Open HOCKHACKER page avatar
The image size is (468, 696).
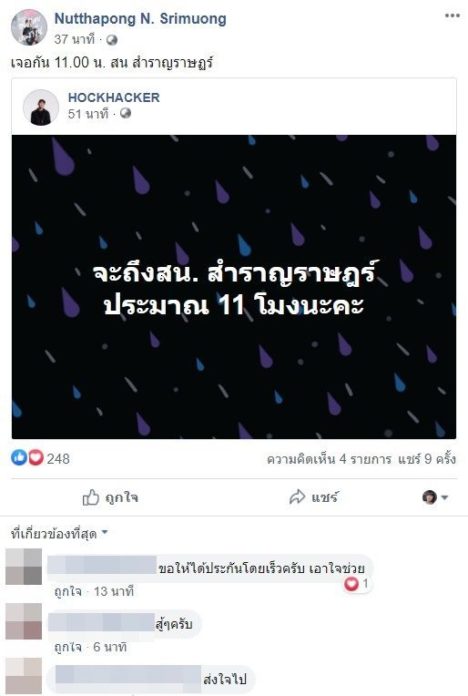point(41,107)
